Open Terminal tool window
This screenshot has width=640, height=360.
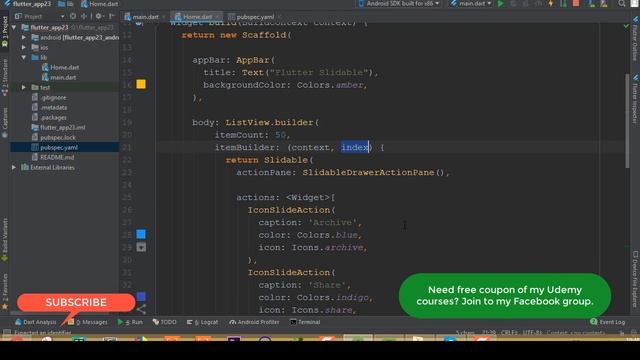coord(305,322)
